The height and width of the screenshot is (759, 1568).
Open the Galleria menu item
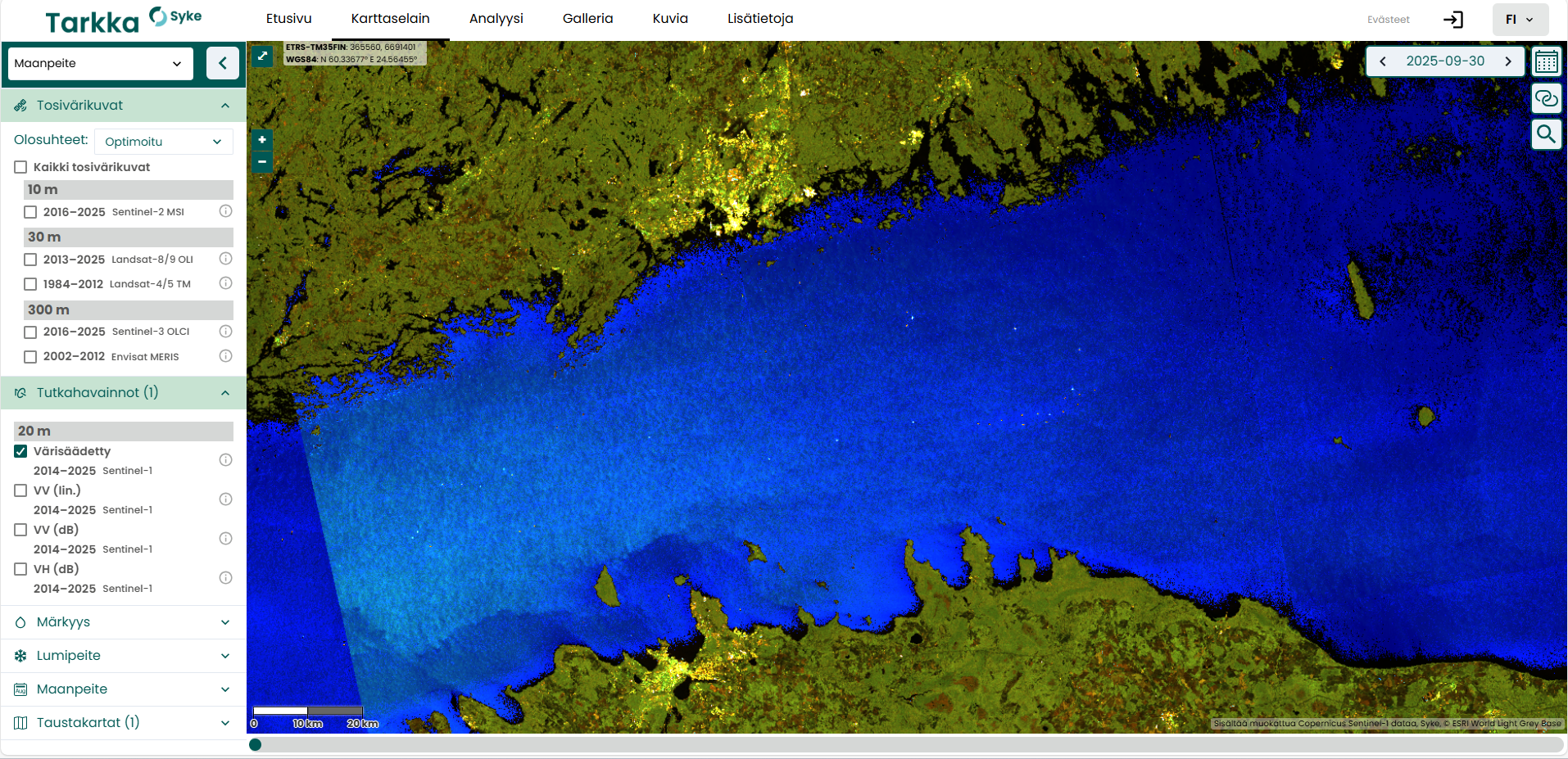tap(587, 19)
